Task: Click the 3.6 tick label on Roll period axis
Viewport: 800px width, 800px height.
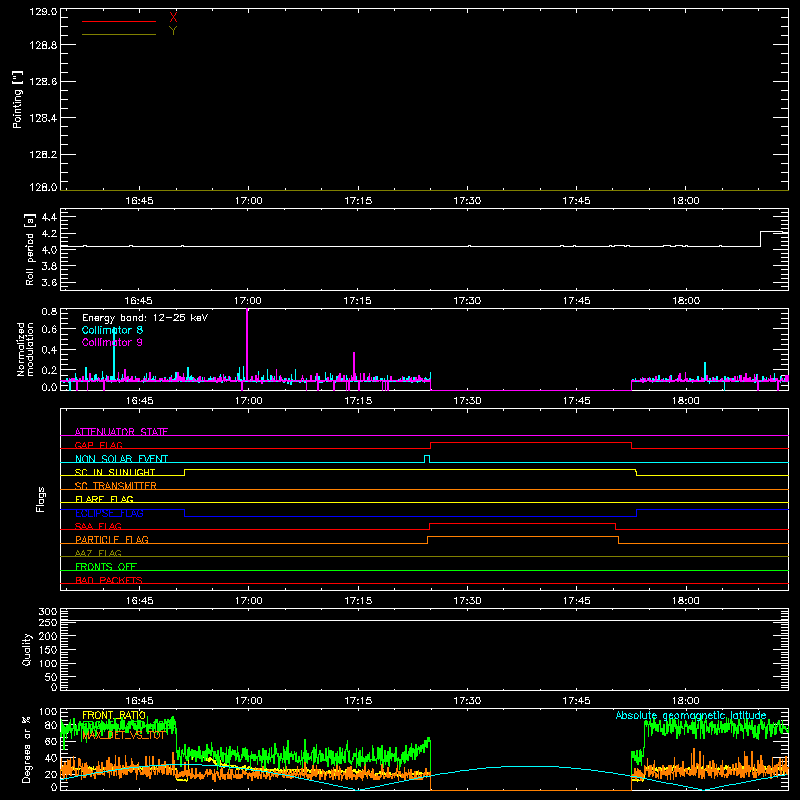Action: tap(49, 282)
